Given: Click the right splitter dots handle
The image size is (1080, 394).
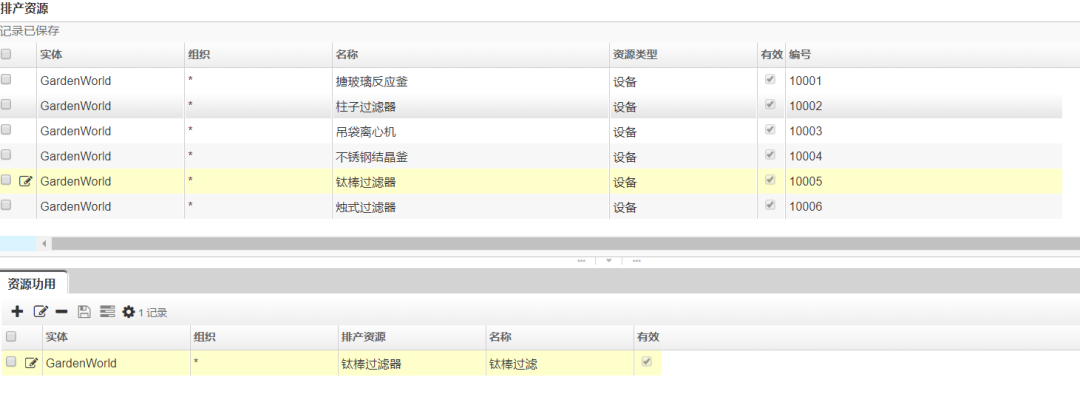Looking at the screenshot, I should point(636,261).
